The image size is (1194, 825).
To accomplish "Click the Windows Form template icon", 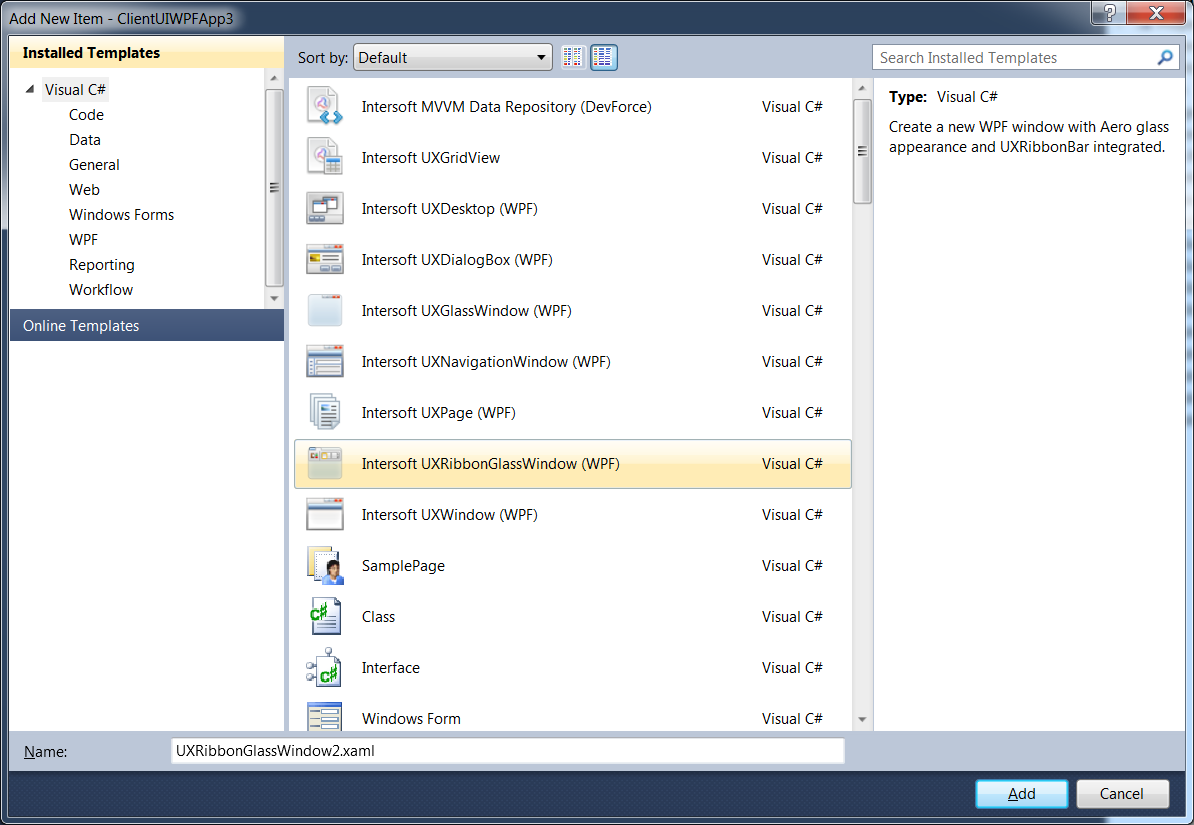I will (x=325, y=717).
